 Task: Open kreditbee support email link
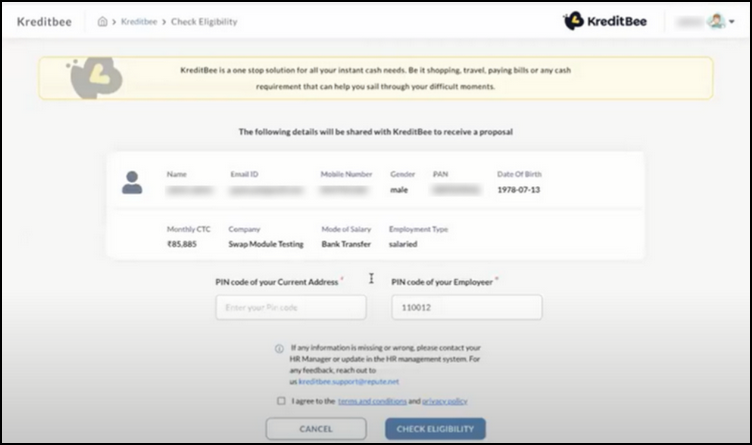point(349,382)
